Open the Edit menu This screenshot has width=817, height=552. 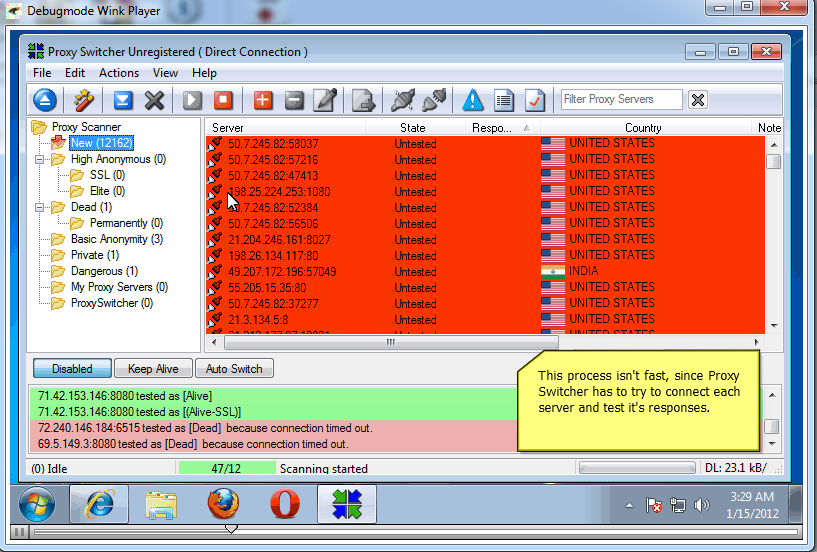tap(75, 73)
